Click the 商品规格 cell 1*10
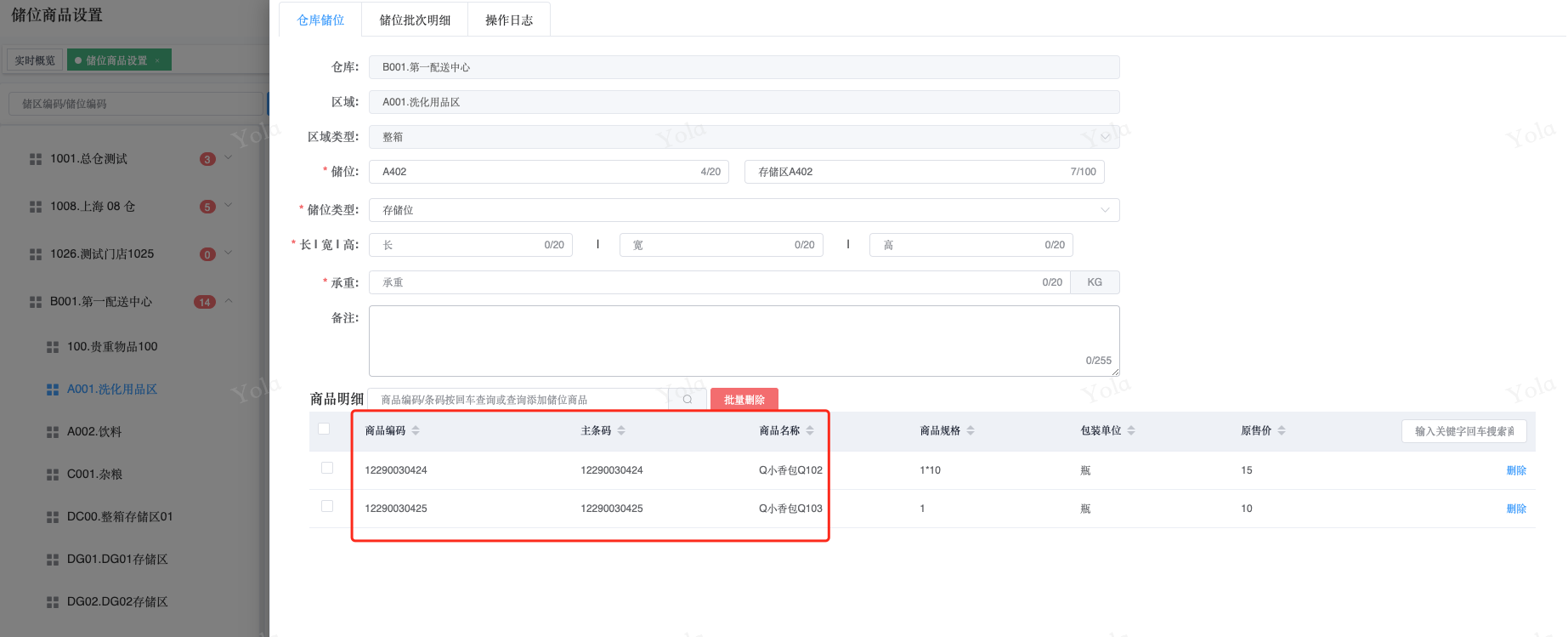Viewport: 1568px width, 637px height. point(930,470)
